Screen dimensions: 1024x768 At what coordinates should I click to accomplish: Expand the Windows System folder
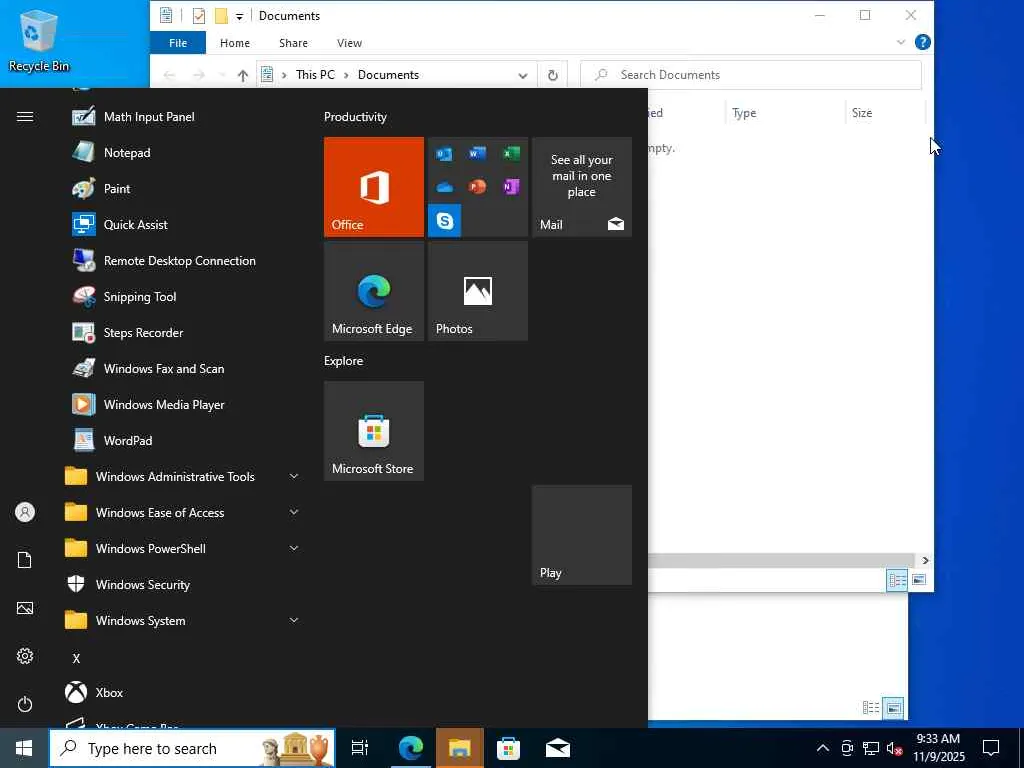(x=181, y=620)
